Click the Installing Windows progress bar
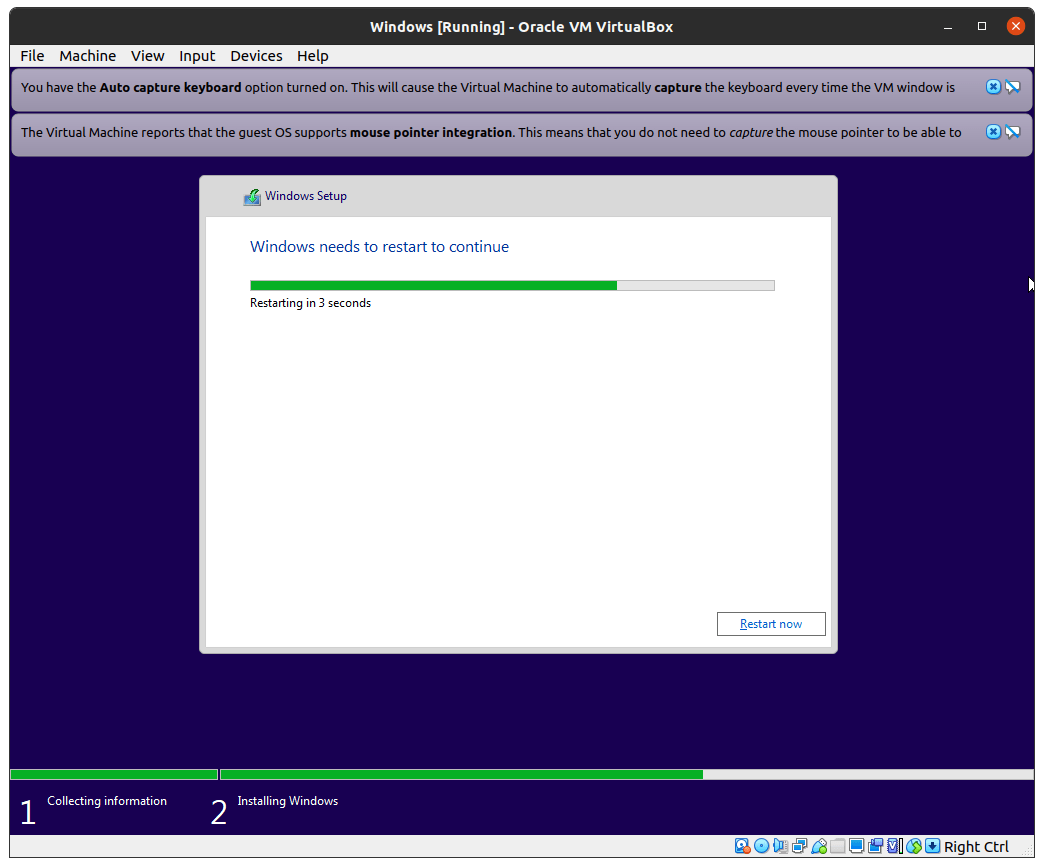 [627, 774]
